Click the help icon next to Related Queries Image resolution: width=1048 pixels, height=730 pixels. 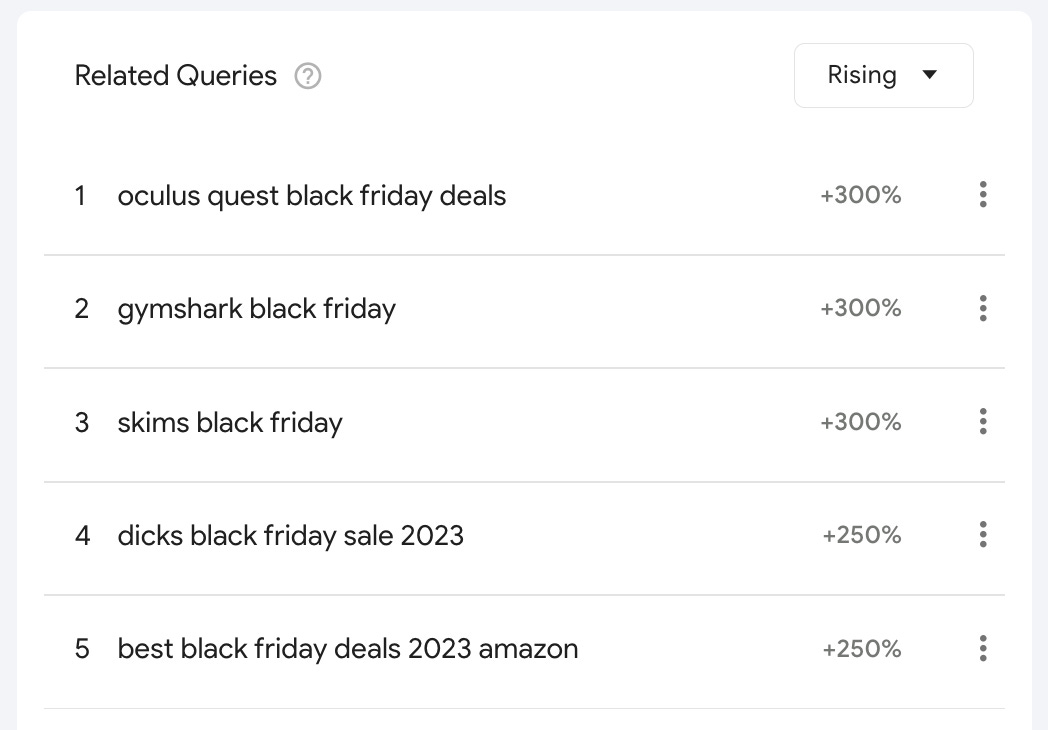point(308,76)
